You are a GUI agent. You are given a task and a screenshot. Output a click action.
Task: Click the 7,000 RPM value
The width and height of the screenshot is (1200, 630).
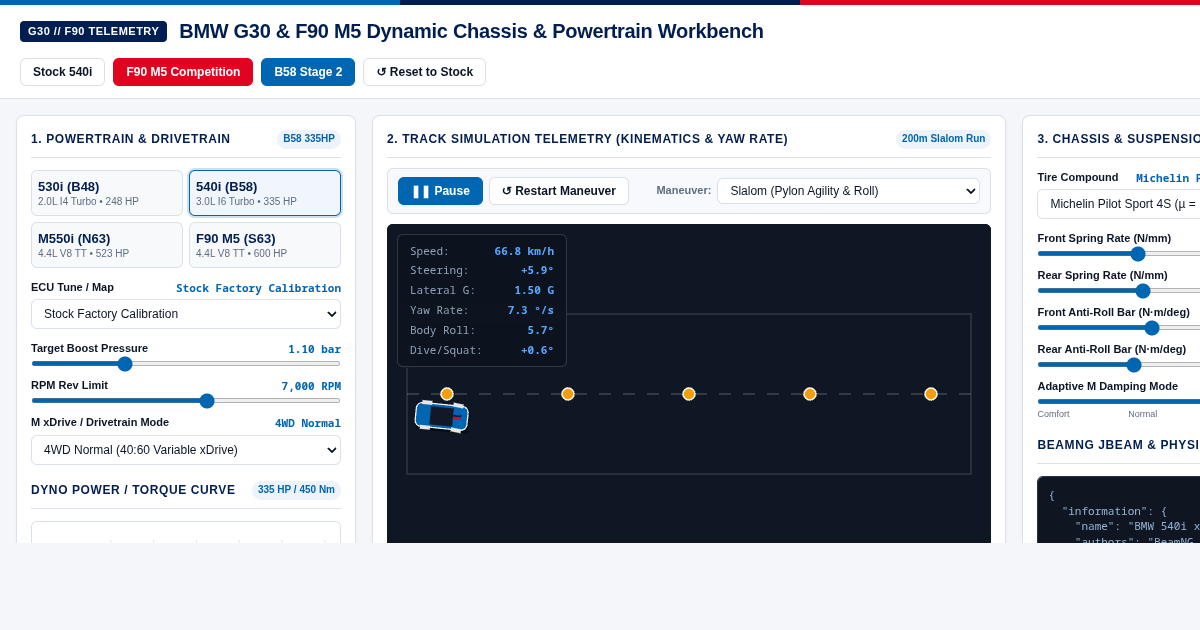tap(311, 386)
